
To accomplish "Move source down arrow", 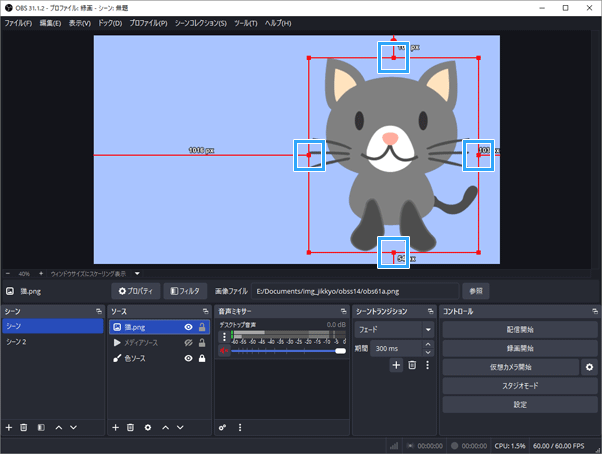I will (180, 427).
